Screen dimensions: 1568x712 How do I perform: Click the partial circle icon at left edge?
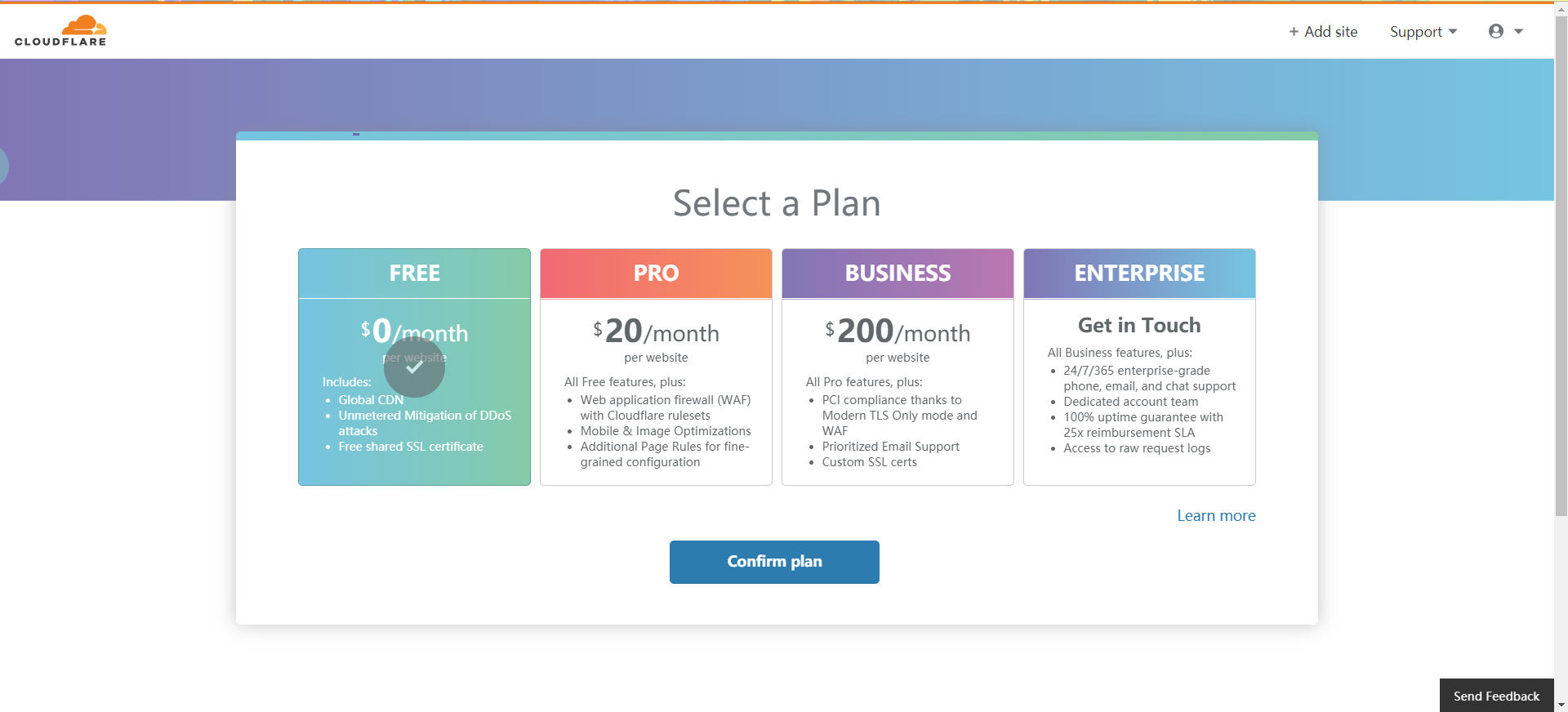click(x=4, y=166)
